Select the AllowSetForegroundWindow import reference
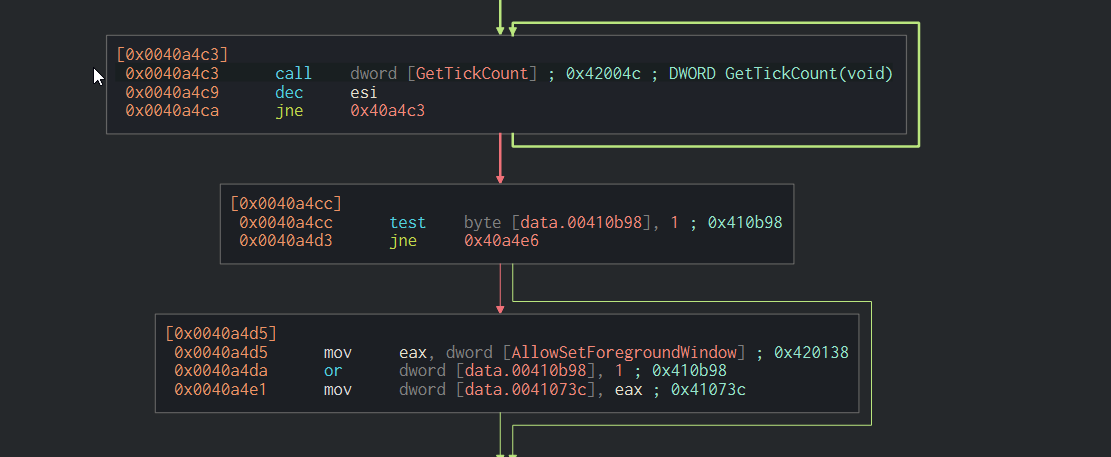This screenshot has height=457, width=1111. 625,352
